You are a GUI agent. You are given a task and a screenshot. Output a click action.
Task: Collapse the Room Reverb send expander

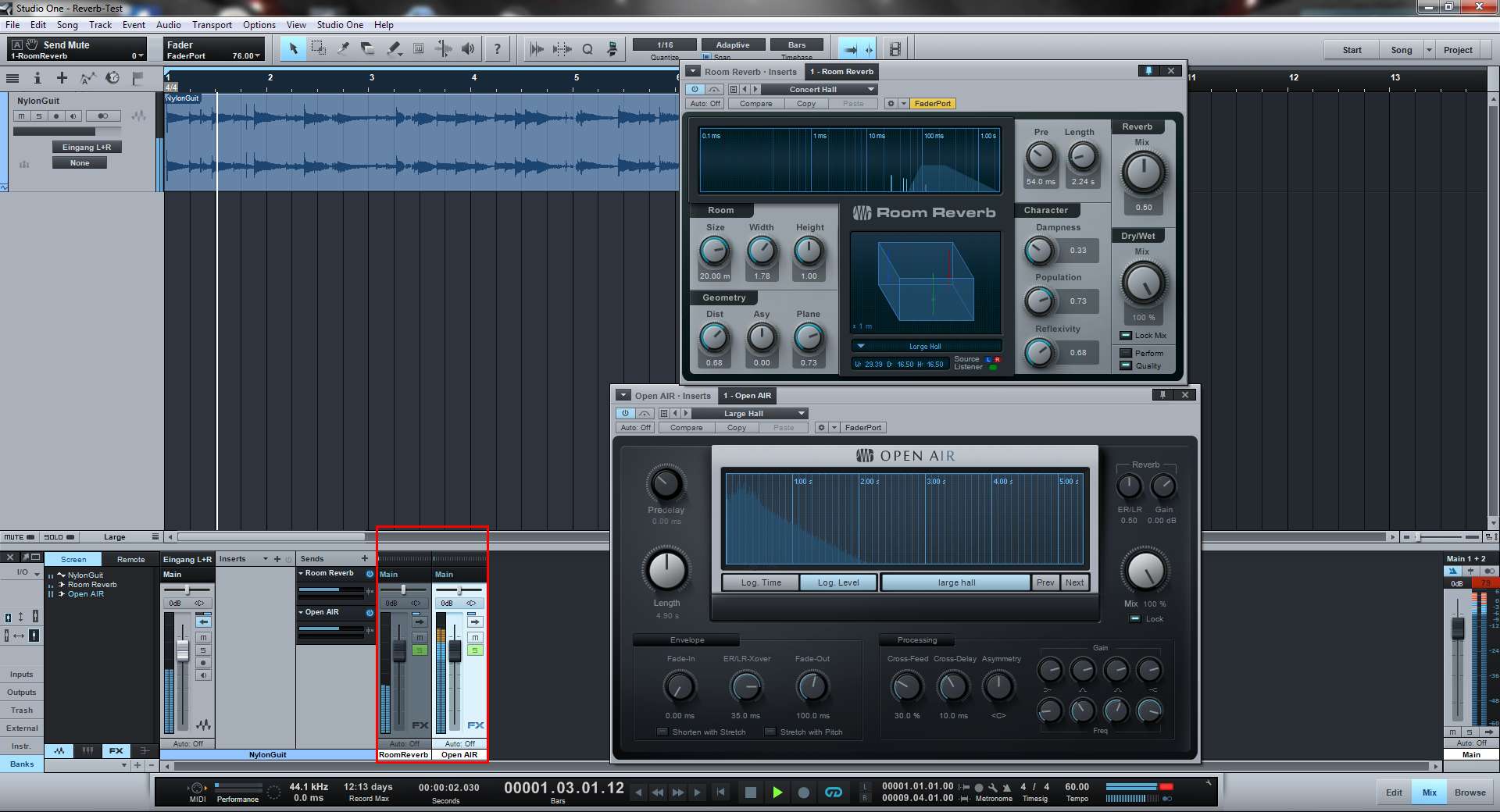click(301, 573)
